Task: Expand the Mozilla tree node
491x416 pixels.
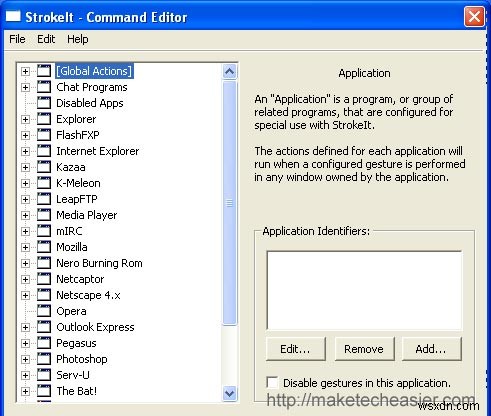Action: click(x=25, y=247)
